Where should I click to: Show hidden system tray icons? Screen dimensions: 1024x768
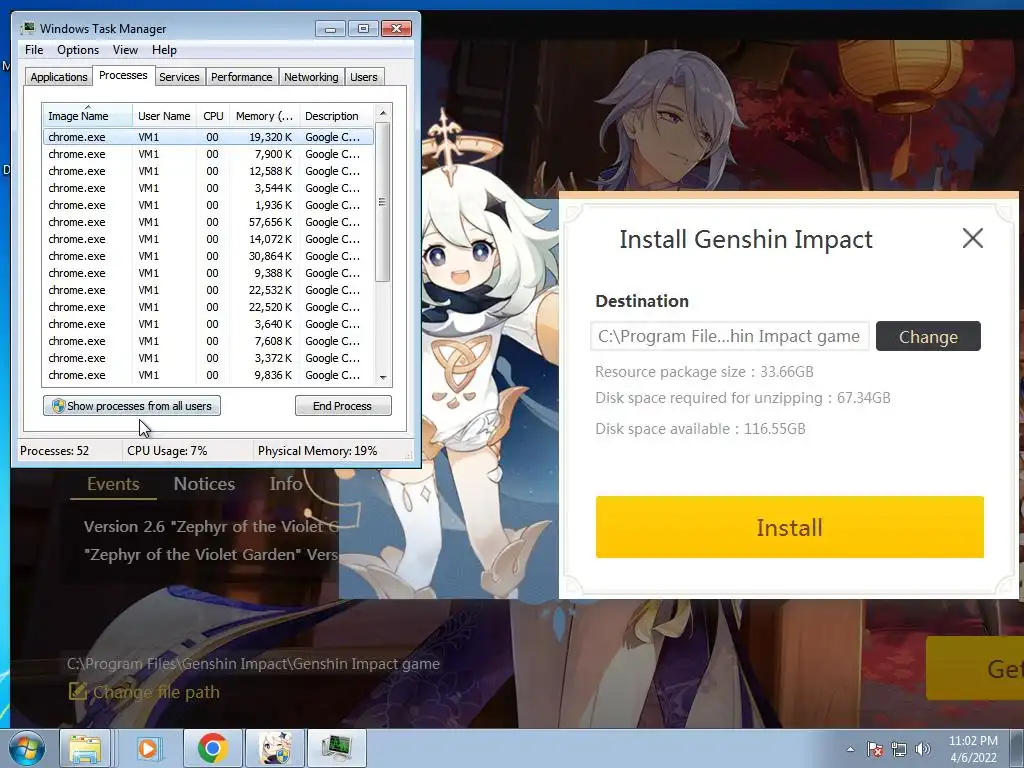point(850,750)
